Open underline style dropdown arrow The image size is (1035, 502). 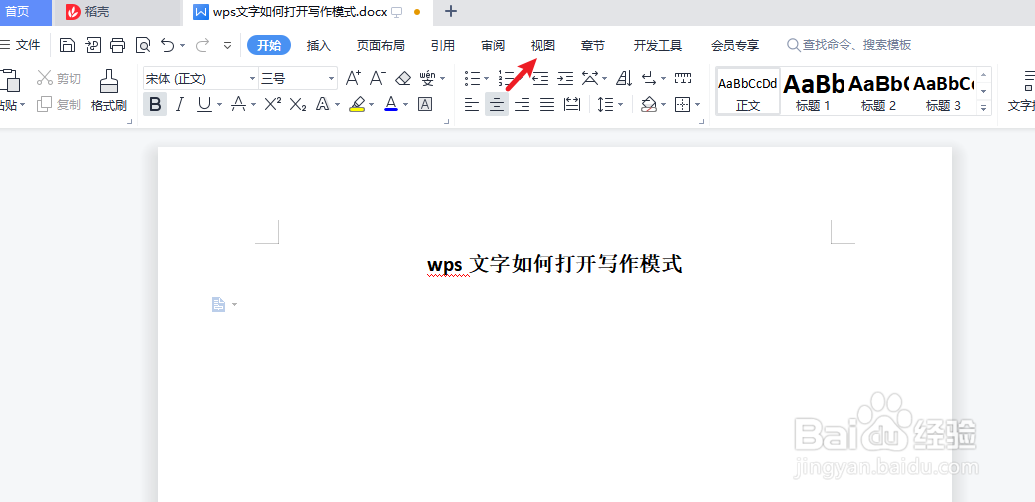[219, 104]
